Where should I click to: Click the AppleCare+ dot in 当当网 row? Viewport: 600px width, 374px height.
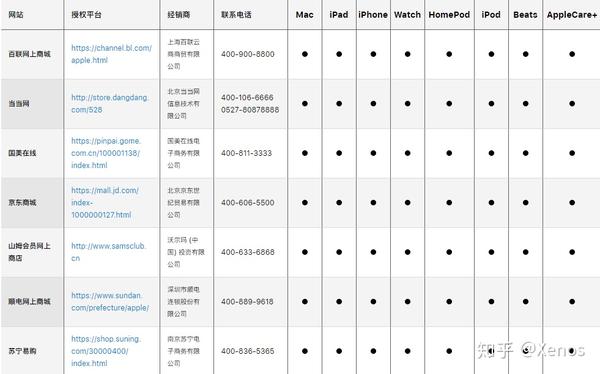tap(572, 103)
